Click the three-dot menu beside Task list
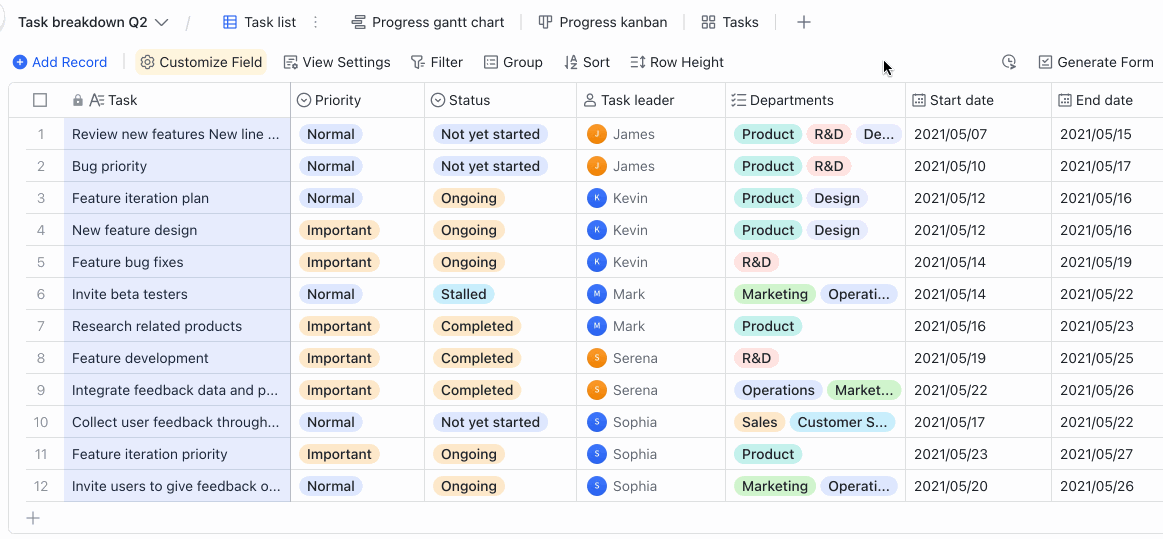 tap(316, 22)
